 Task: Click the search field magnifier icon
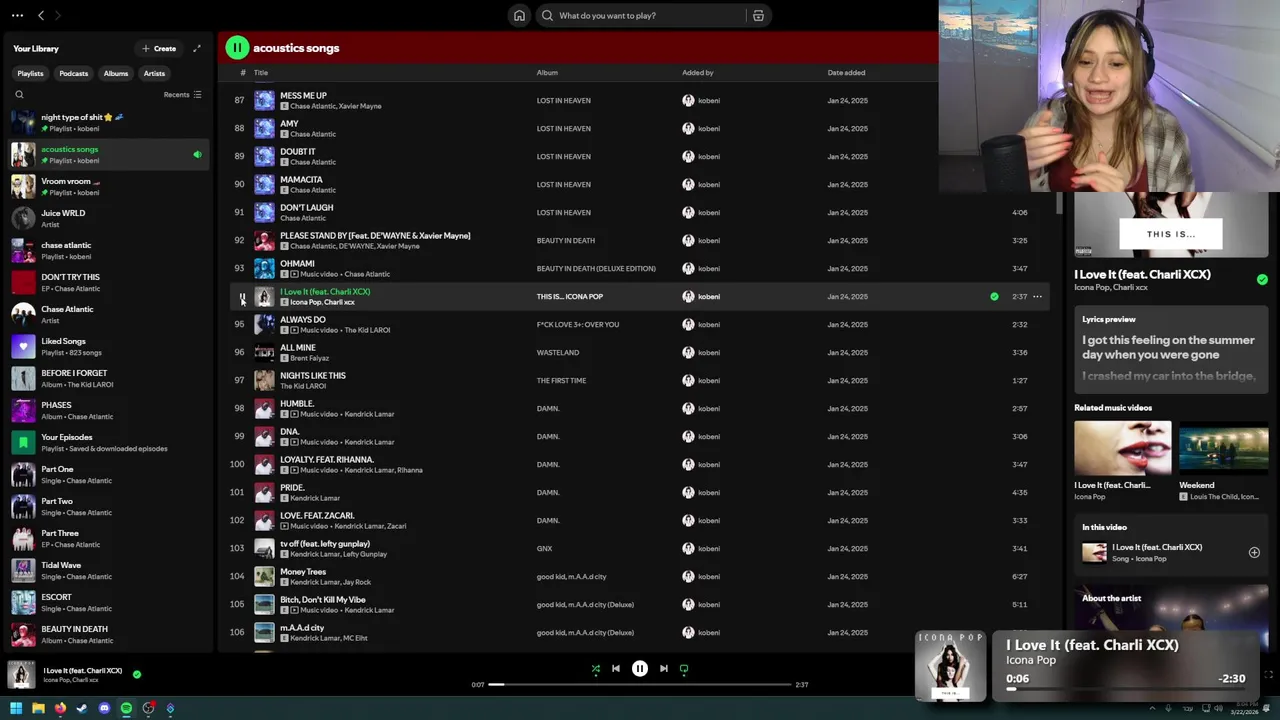click(547, 15)
